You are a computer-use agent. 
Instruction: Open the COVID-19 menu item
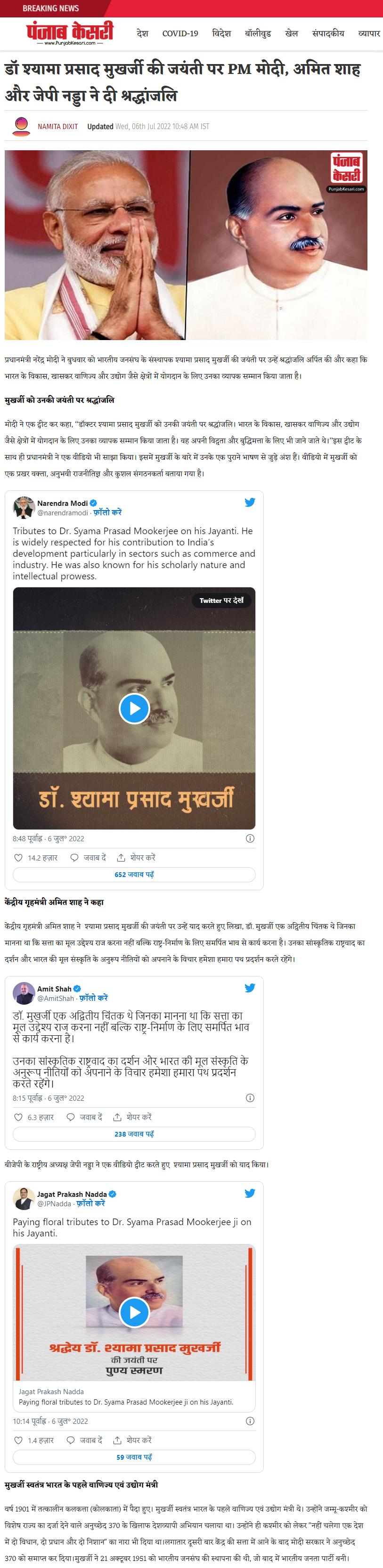(x=180, y=33)
